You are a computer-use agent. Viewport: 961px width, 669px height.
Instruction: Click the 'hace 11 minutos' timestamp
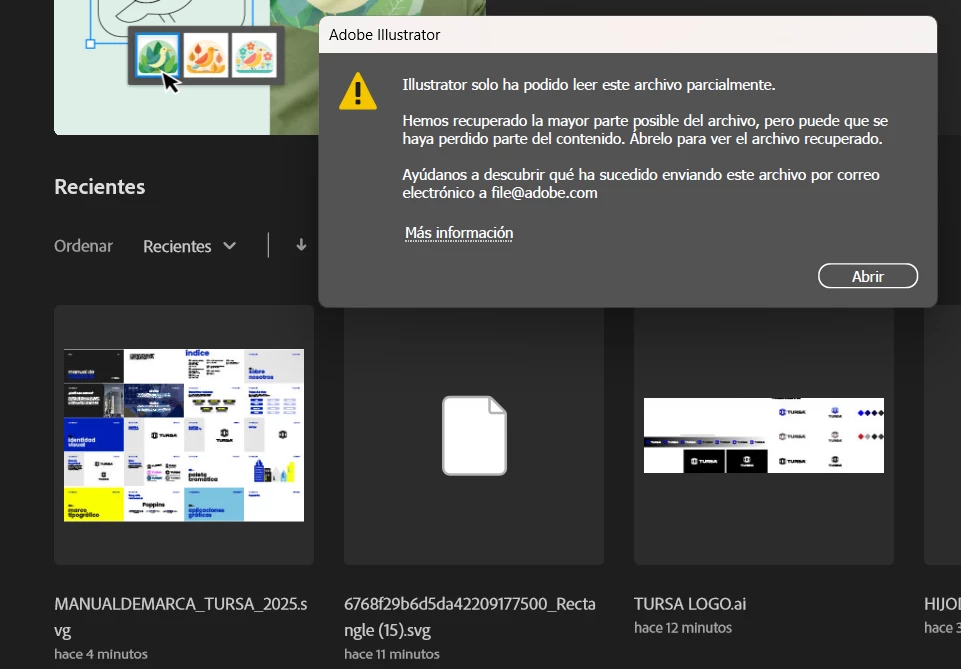[x=392, y=654]
